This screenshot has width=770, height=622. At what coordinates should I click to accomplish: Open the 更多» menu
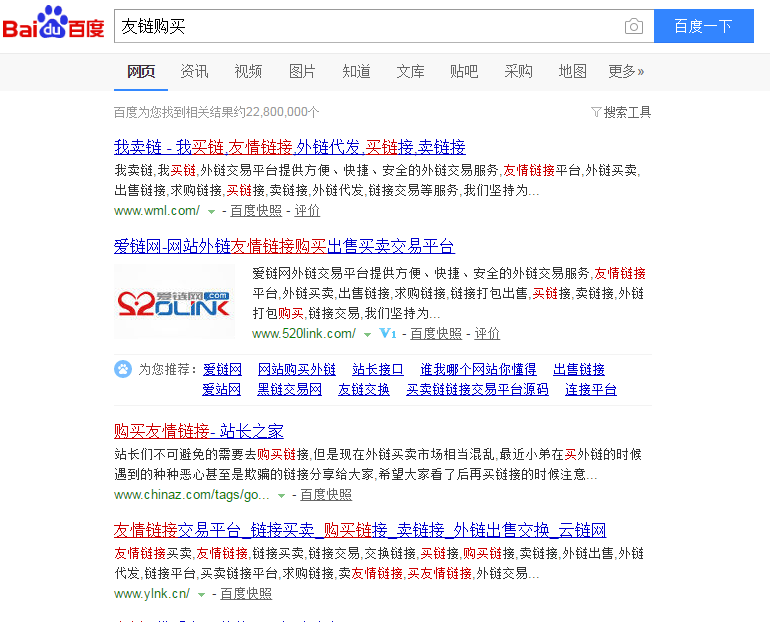(x=626, y=72)
